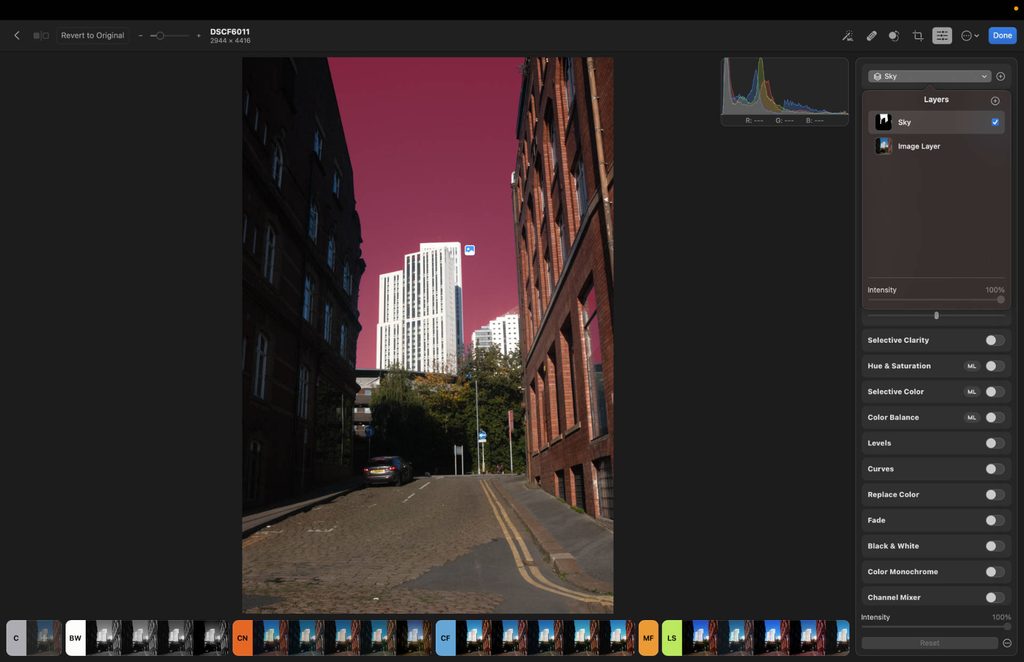Click the zoom out minus icon

140,36
